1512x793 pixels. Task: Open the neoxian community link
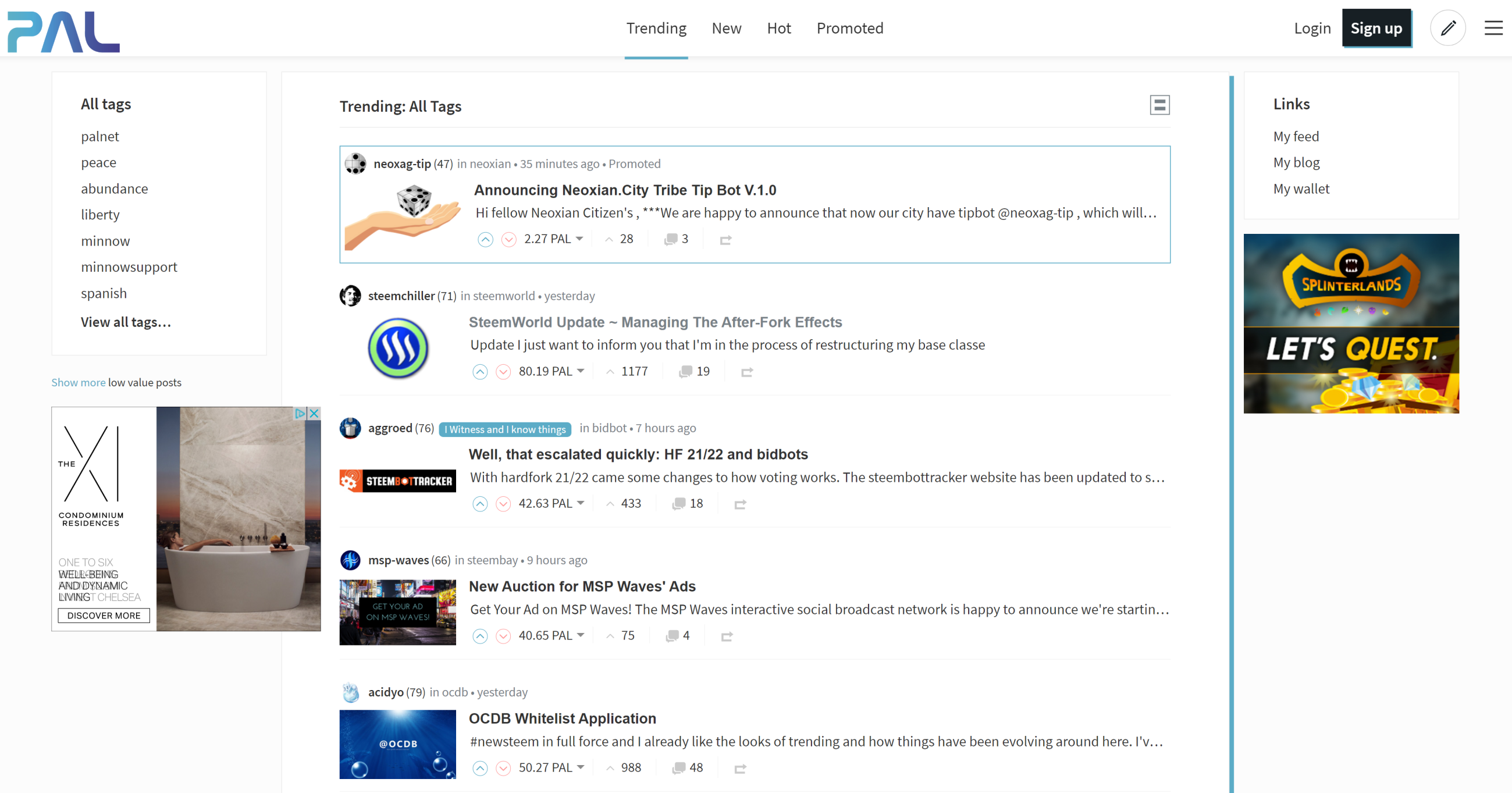[x=490, y=163]
